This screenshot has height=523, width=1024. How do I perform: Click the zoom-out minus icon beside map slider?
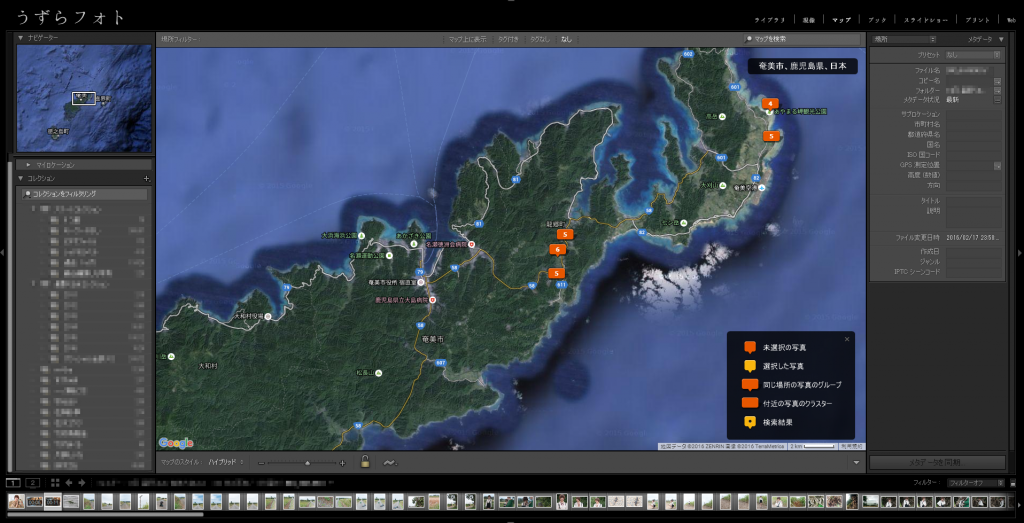click(x=261, y=463)
